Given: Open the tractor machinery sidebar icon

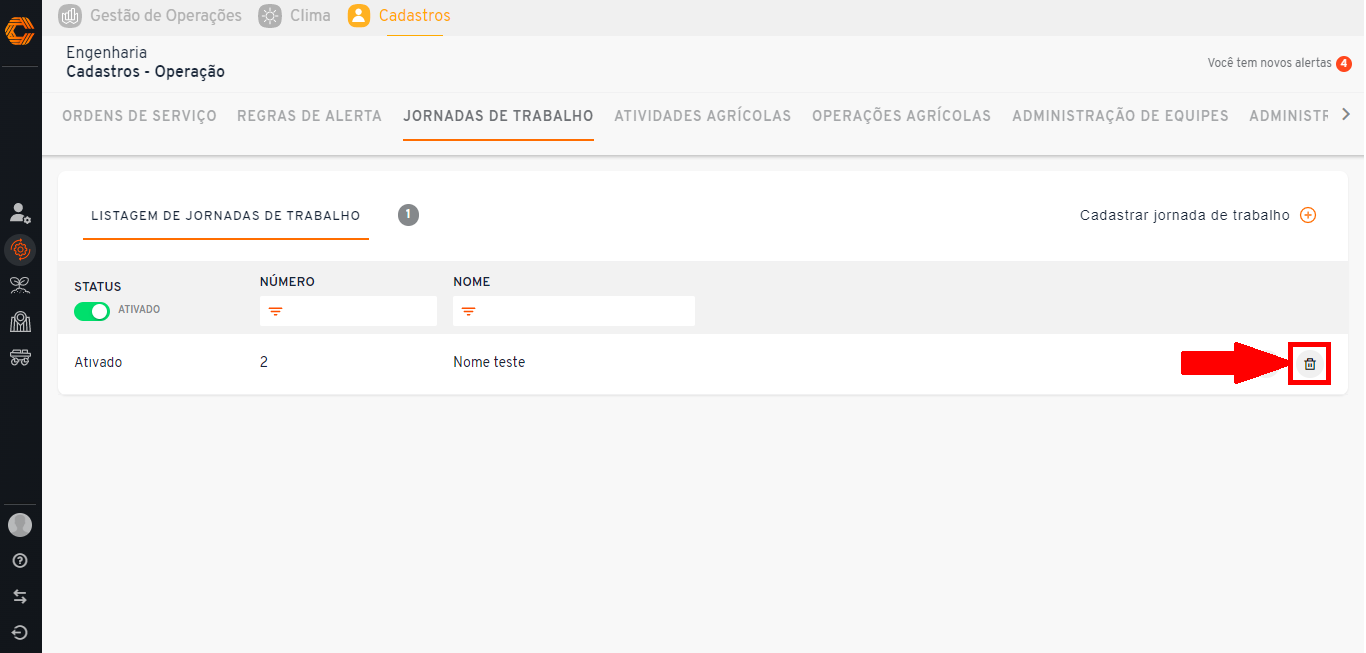Looking at the screenshot, I should point(20,357).
